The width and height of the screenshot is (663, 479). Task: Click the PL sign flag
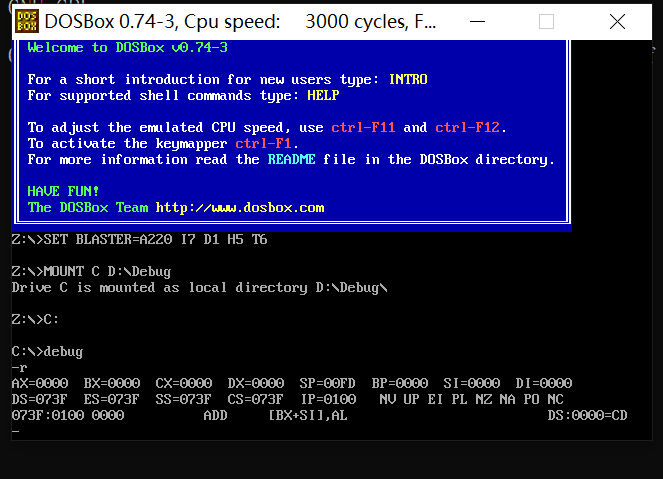click(x=459, y=400)
